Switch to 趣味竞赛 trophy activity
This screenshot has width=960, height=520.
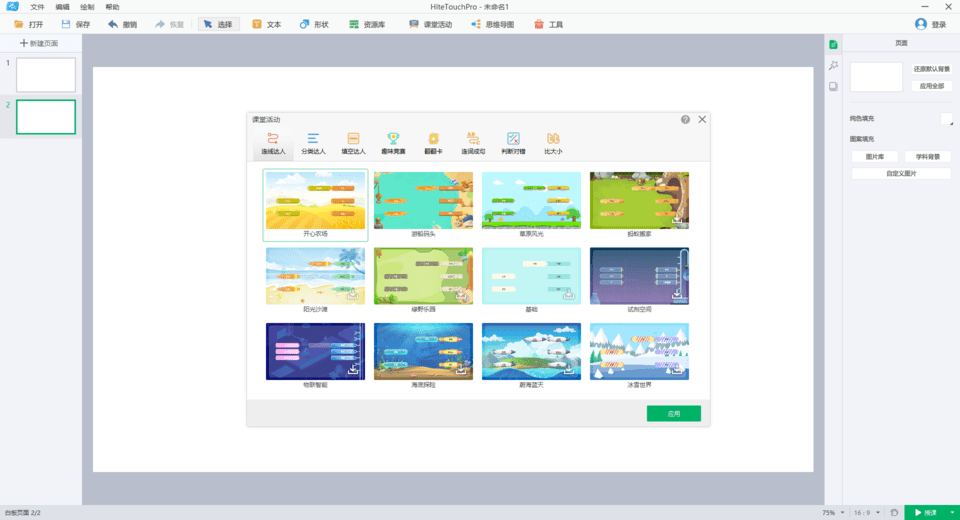393,144
